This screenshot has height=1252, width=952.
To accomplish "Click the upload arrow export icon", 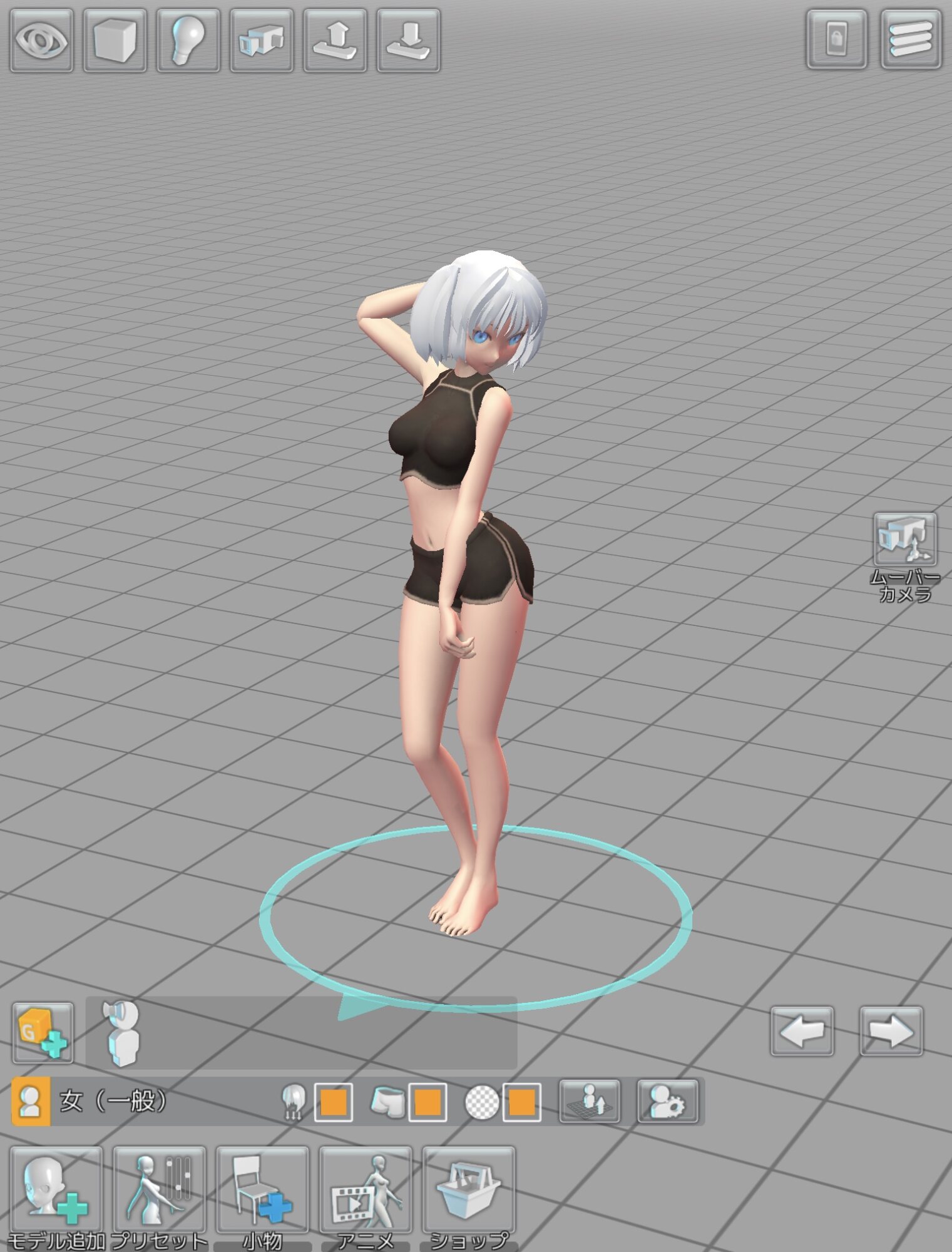I will [x=335, y=41].
